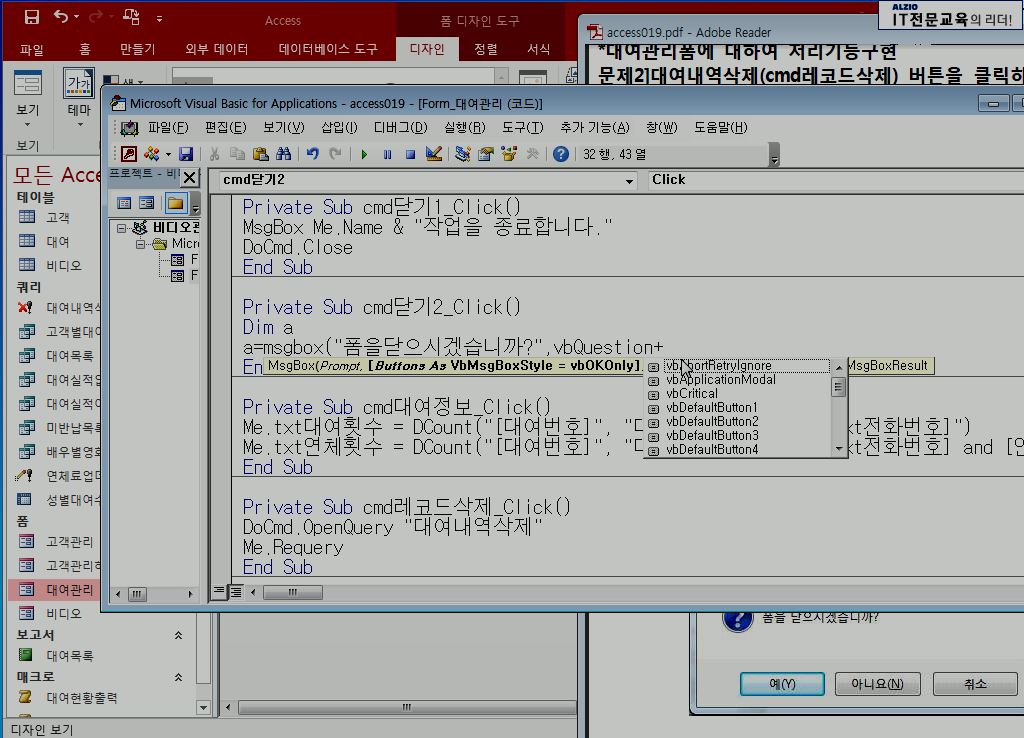Select vbApplicationModal in autocomplete list

[720, 380]
